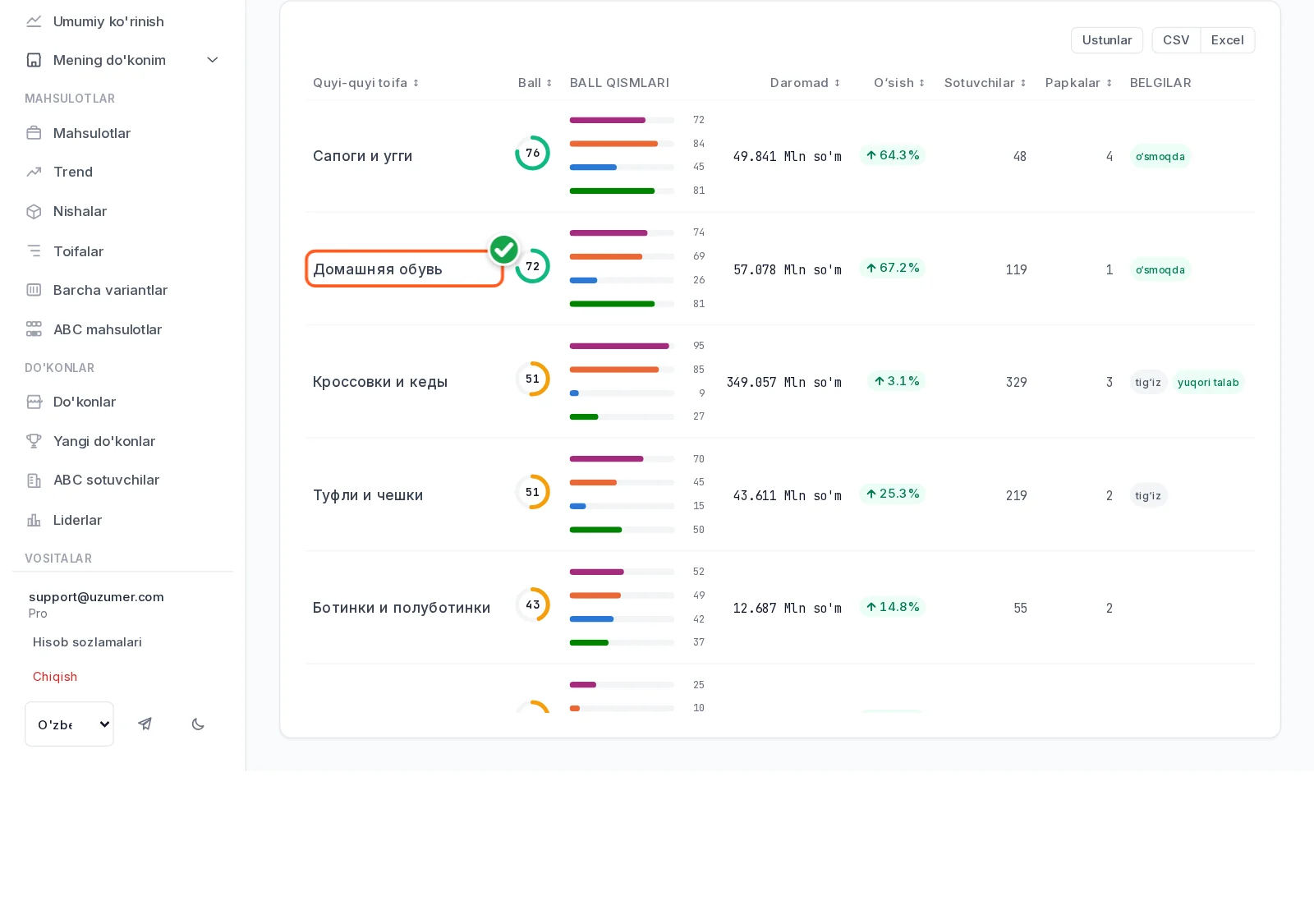
Task: Click the Liderlar bar chart icon
Action: [x=34, y=520]
